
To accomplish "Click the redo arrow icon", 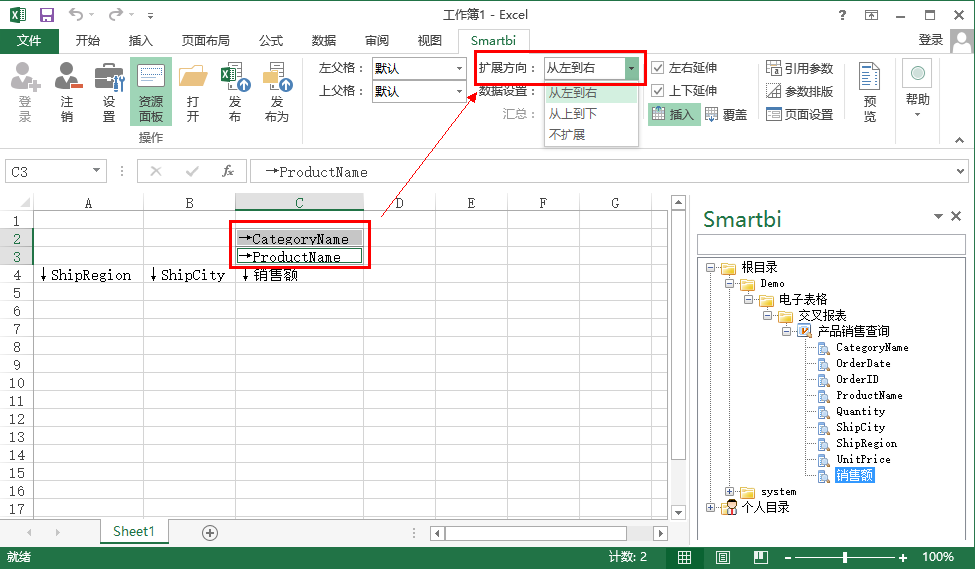I will pyautogui.click(x=116, y=14).
